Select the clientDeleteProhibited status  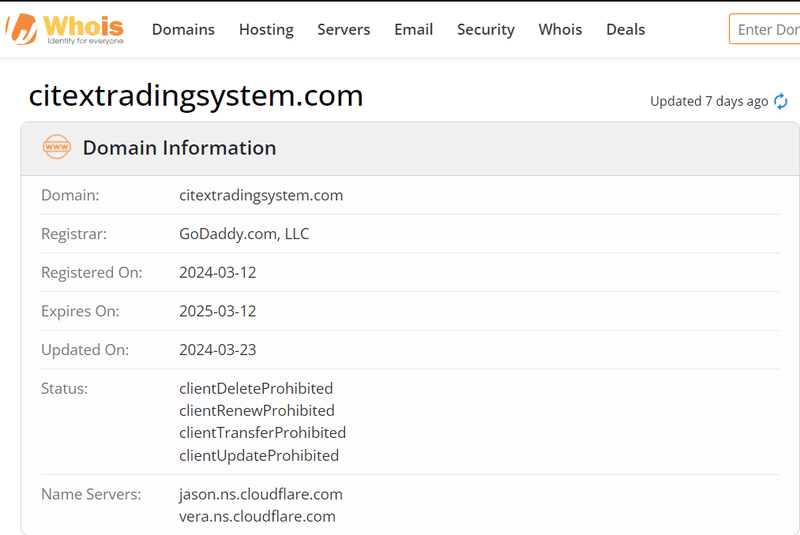coord(256,389)
